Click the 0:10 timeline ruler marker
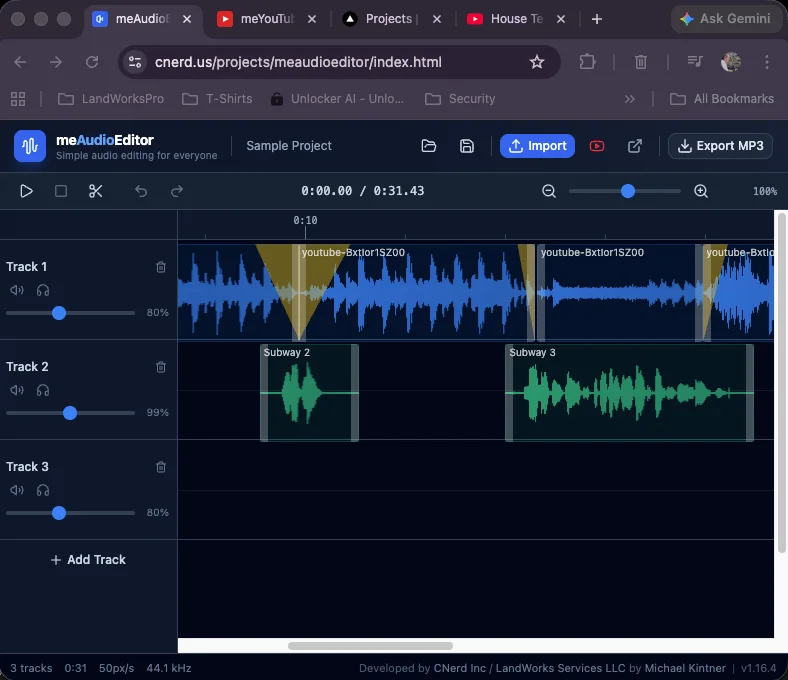 (305, 220)
